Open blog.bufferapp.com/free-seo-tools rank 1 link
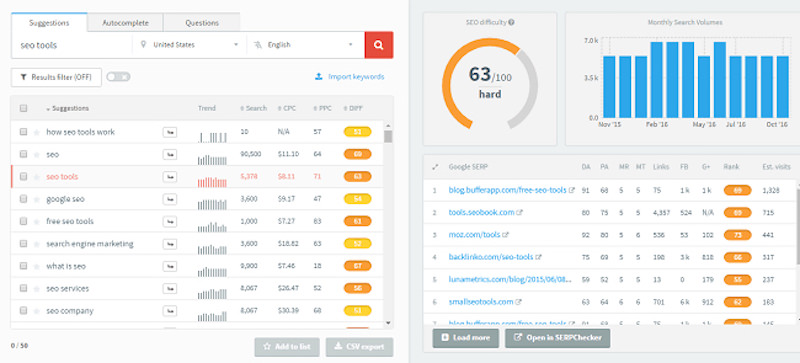Screen dimensions: 800x363 point(508,190)
